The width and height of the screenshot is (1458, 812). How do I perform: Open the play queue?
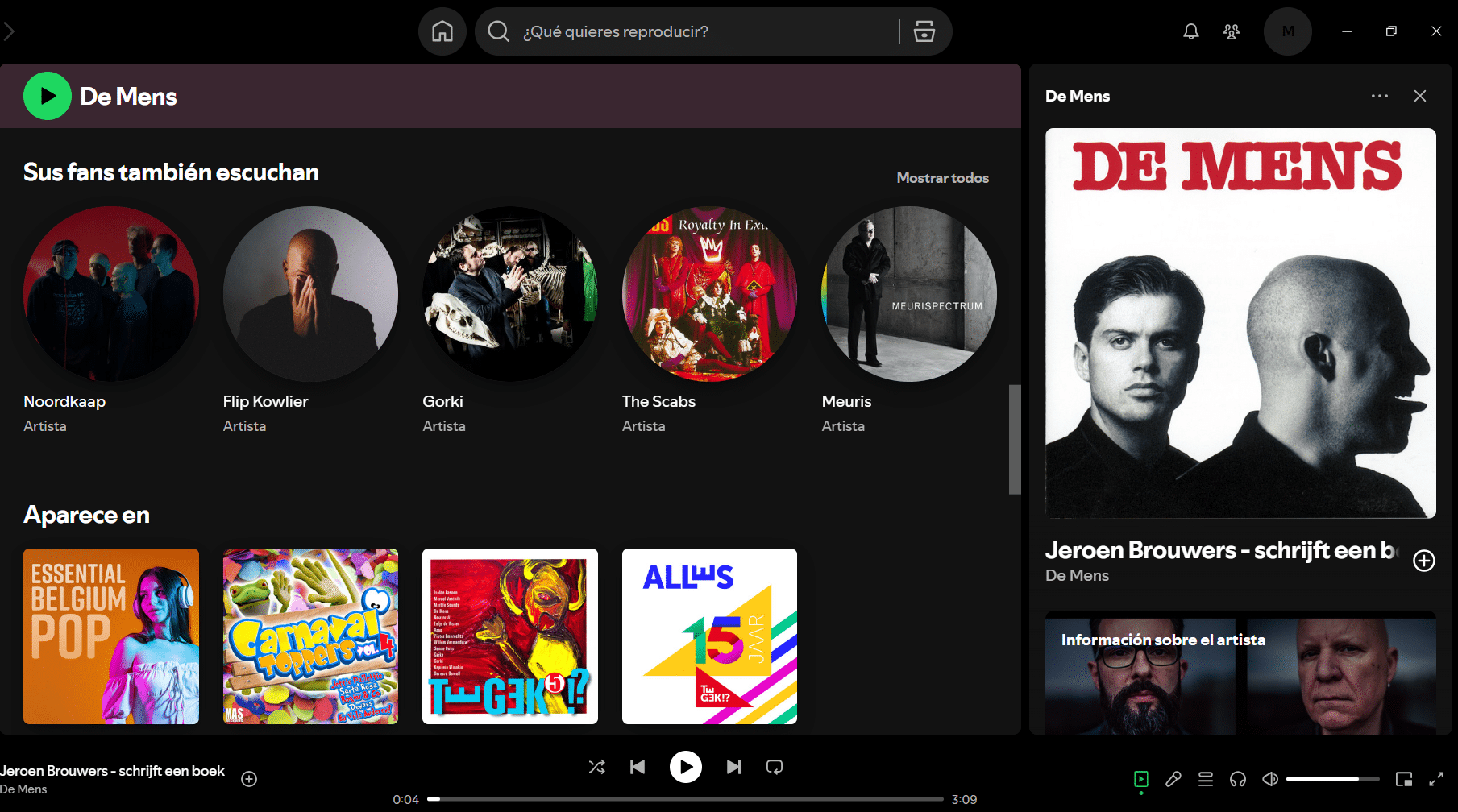(1206, 779)
